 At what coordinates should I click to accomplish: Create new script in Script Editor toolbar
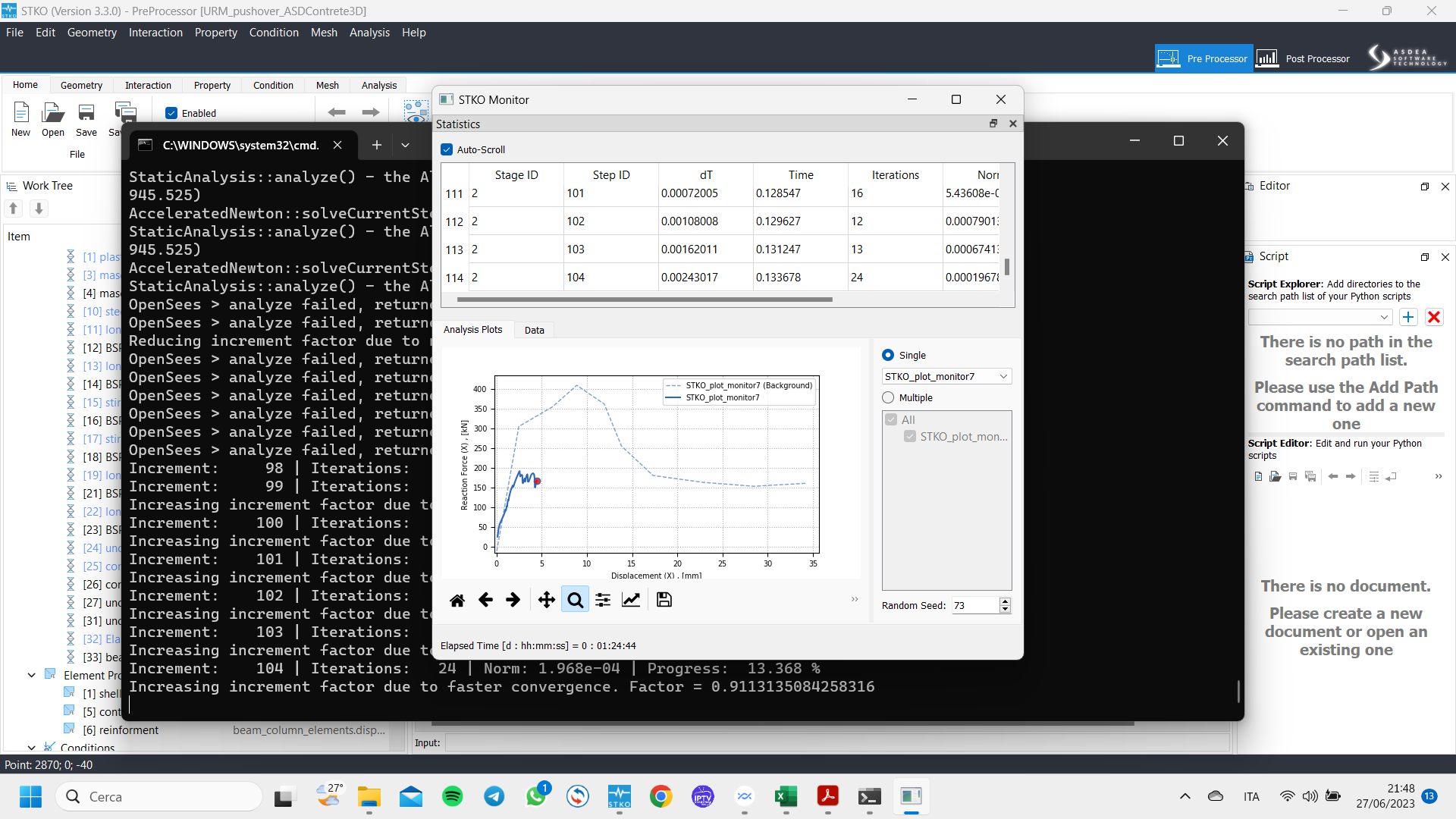[x=1258, y=476]
